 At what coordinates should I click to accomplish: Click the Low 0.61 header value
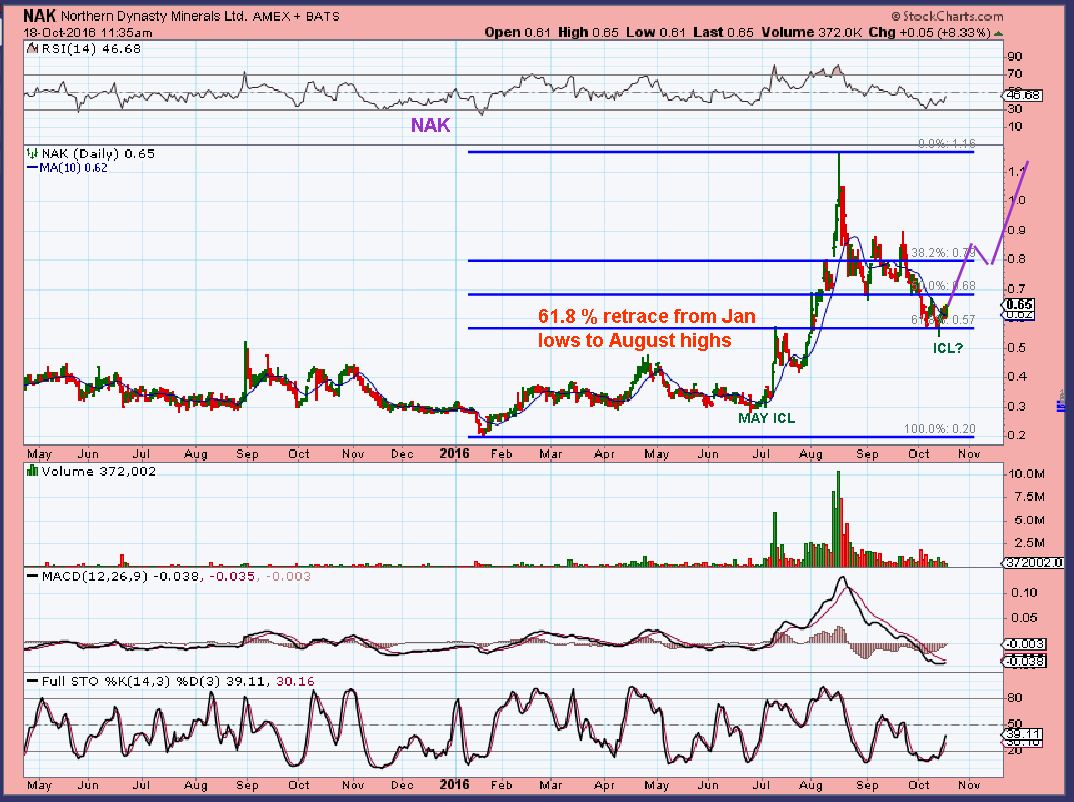(656, 32)
